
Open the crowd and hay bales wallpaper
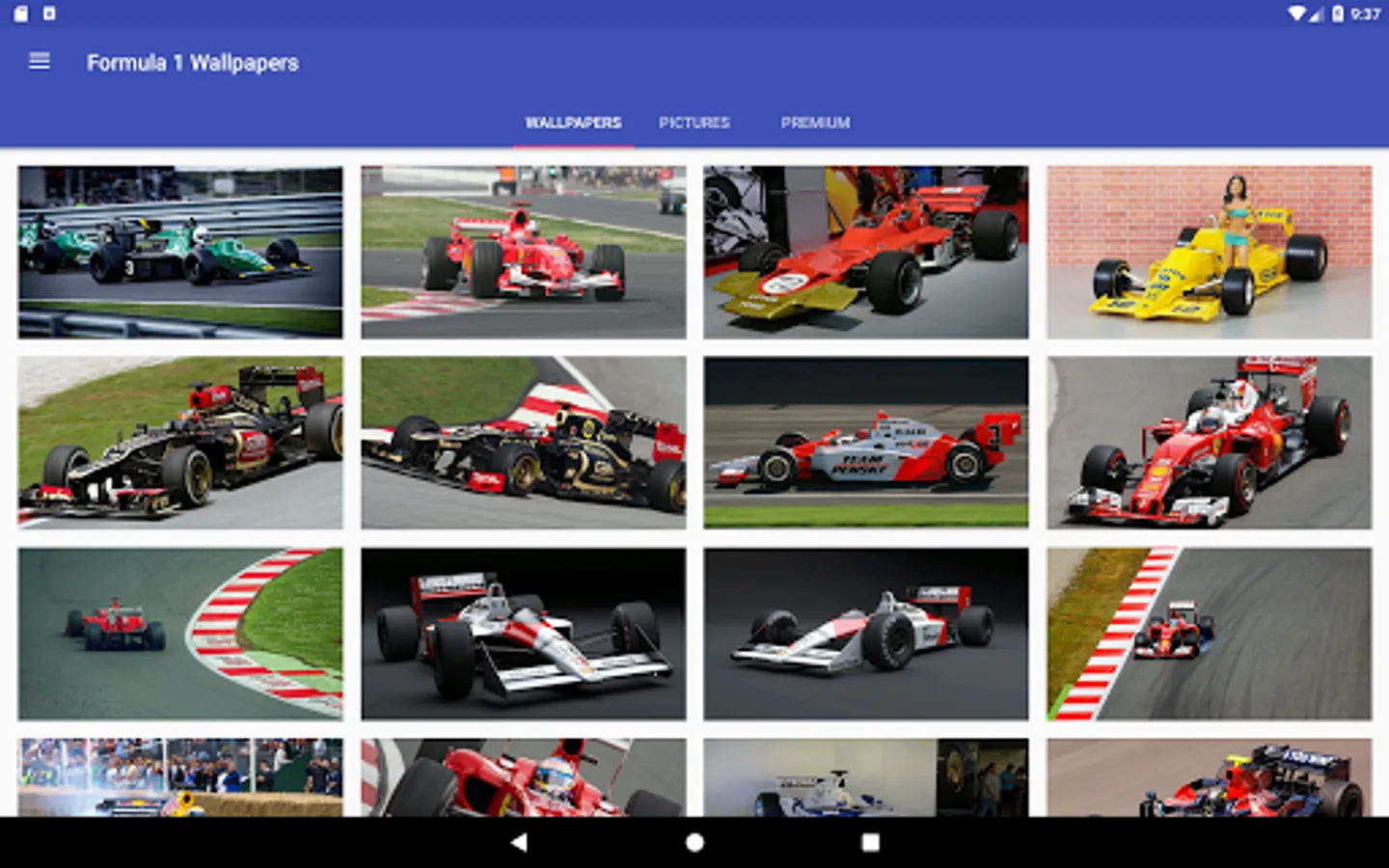point(180,777)
